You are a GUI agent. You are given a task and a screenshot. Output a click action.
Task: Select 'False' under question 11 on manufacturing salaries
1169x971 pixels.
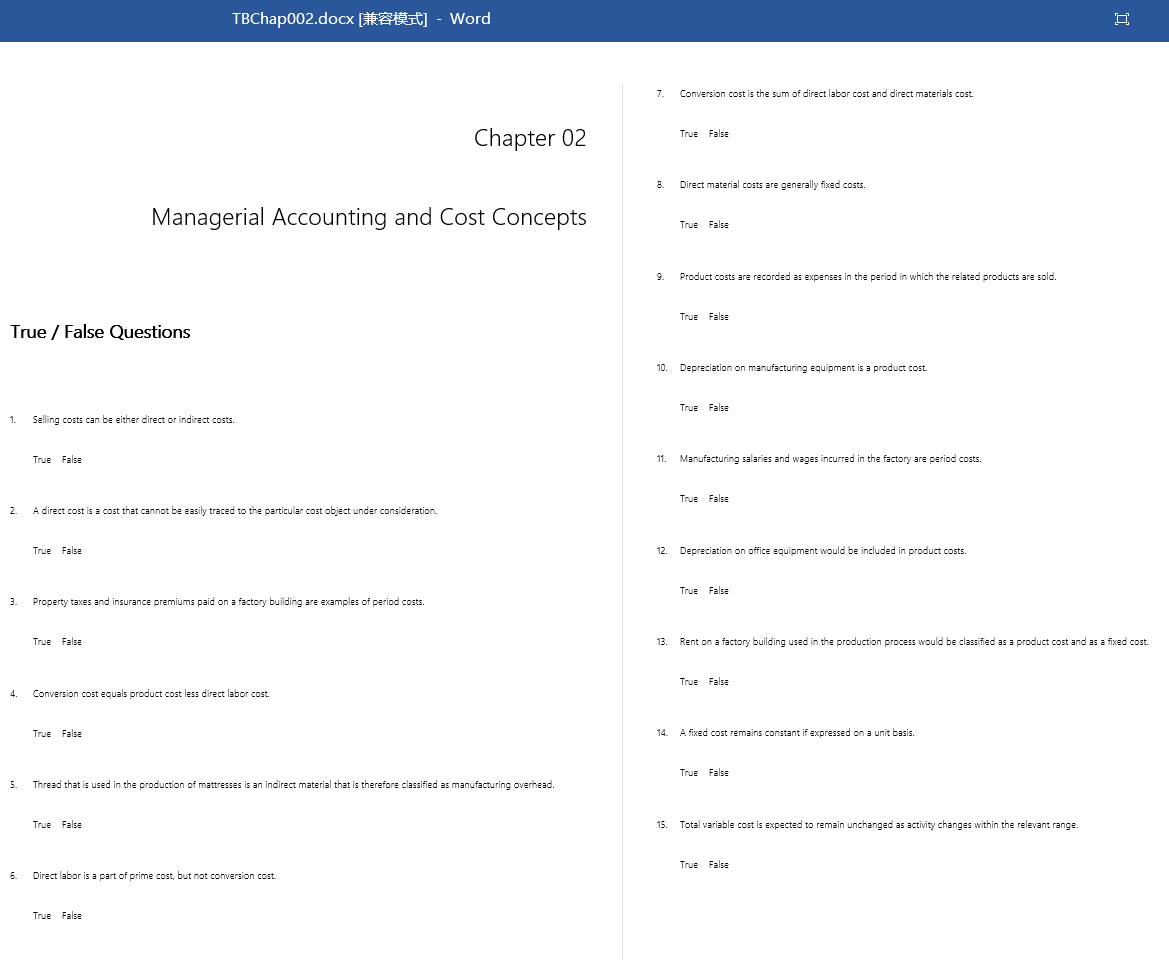[x=719, y=499]
